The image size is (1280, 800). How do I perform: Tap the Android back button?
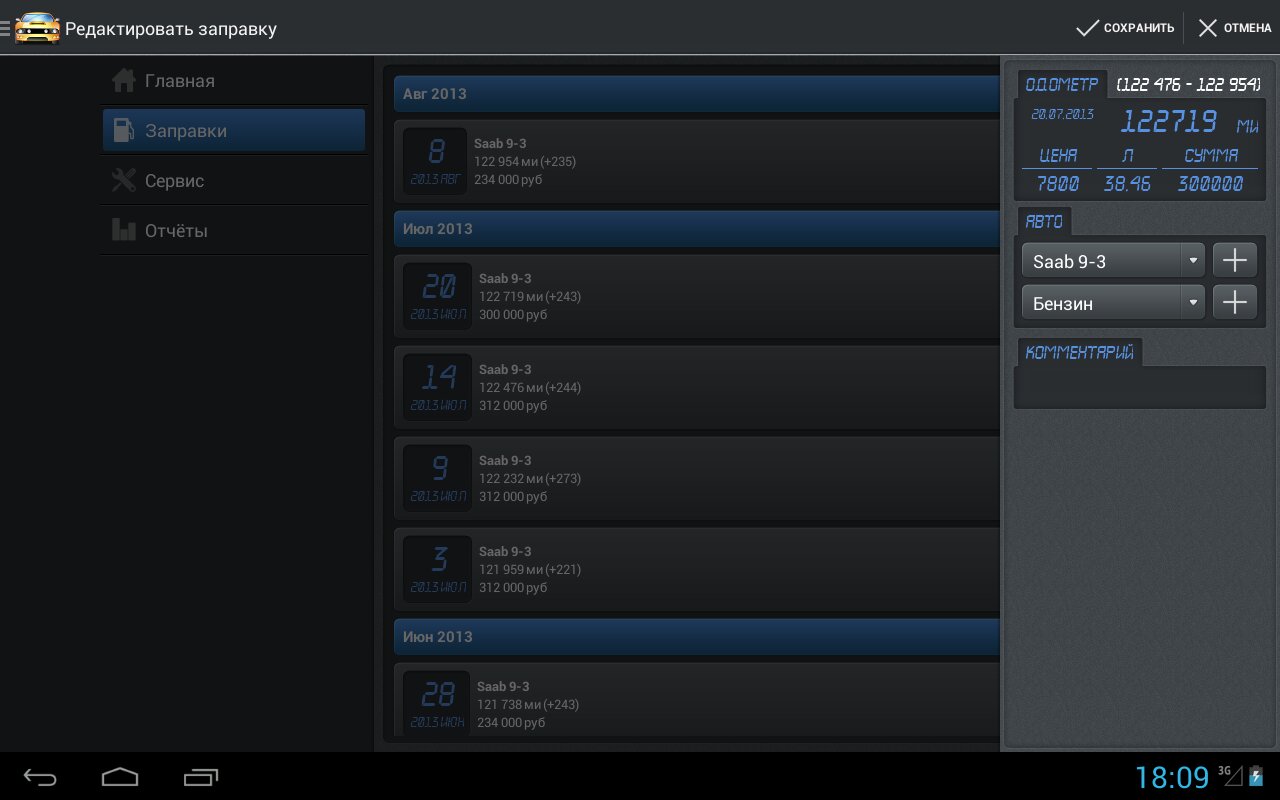pyautogui.click(x=40, y=777)
